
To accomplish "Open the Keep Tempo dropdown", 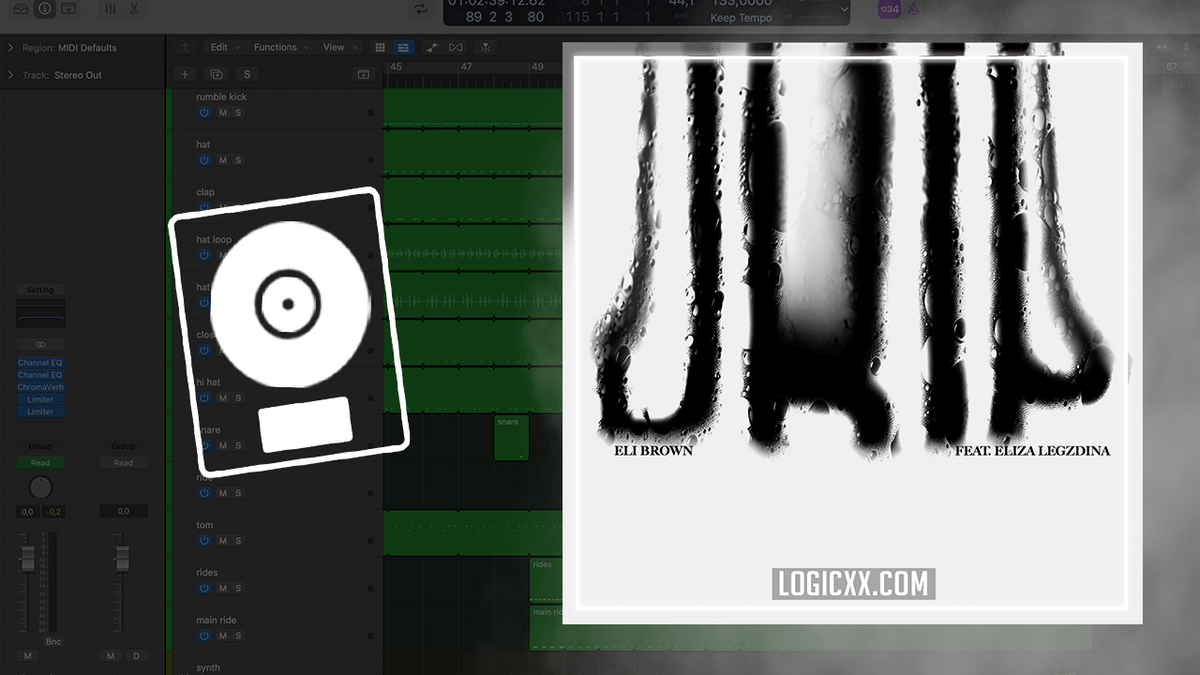I will pyautogui.click(x=740, y=18).
